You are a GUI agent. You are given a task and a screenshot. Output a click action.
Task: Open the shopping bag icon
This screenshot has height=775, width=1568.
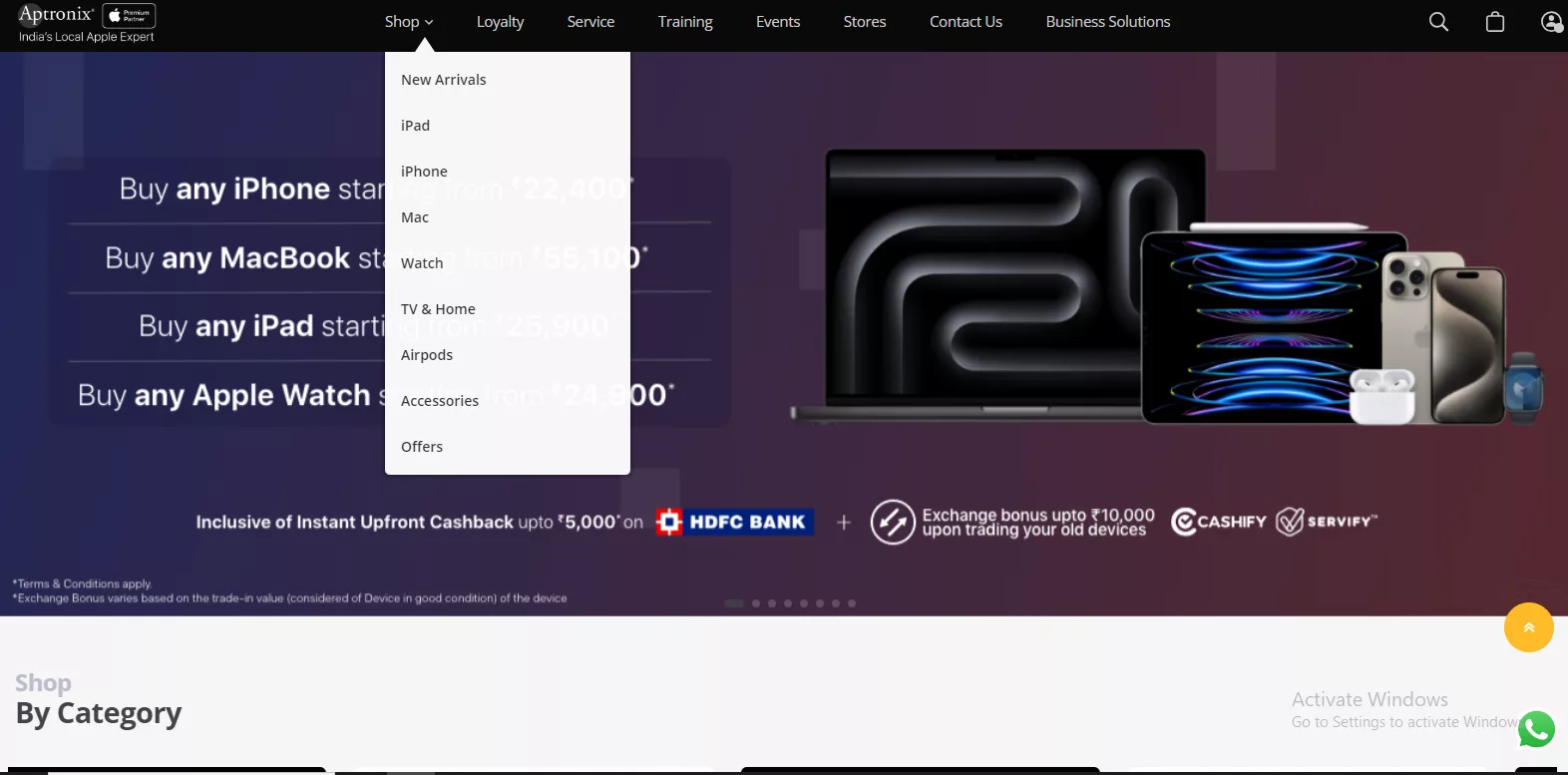point(1495,22)
